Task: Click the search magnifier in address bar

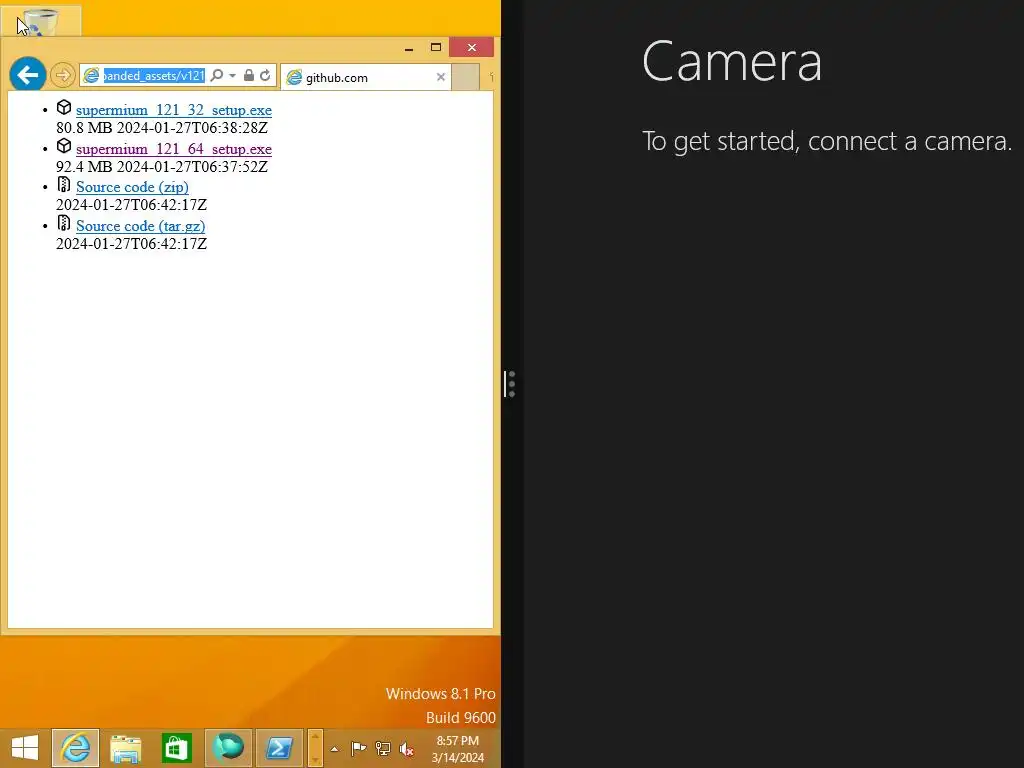Action: tap(217, 75)
